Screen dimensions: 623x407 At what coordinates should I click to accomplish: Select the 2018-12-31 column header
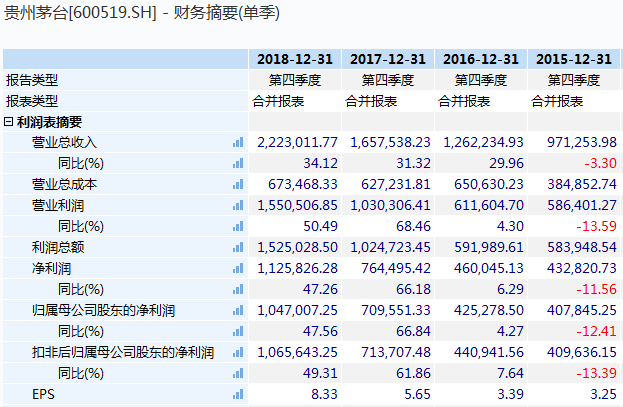pos(295,59)
